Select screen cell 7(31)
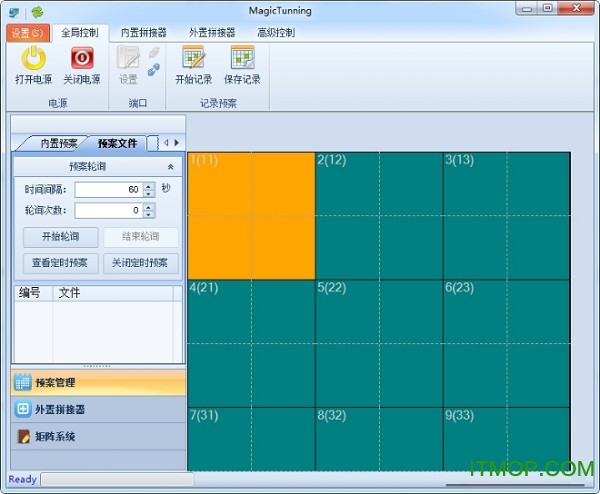 [x=251, y=439]
